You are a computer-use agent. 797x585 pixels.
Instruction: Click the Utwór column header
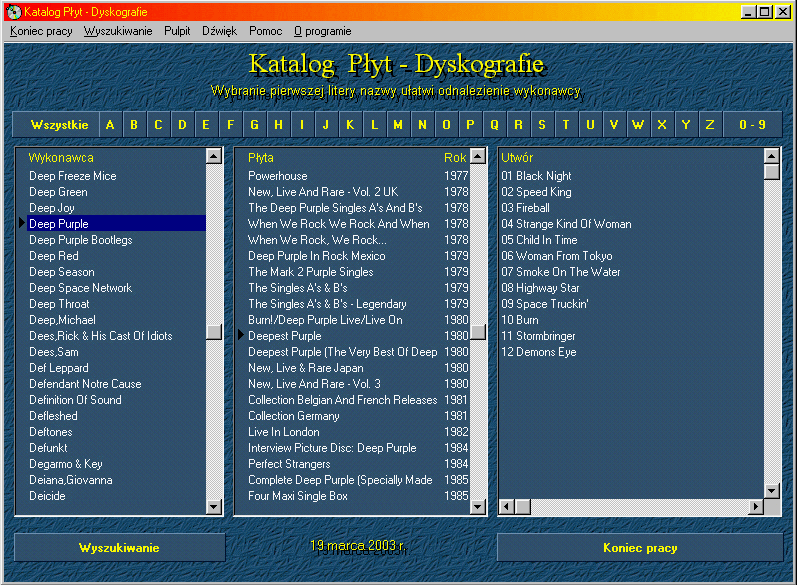click(x=517, y=158)
